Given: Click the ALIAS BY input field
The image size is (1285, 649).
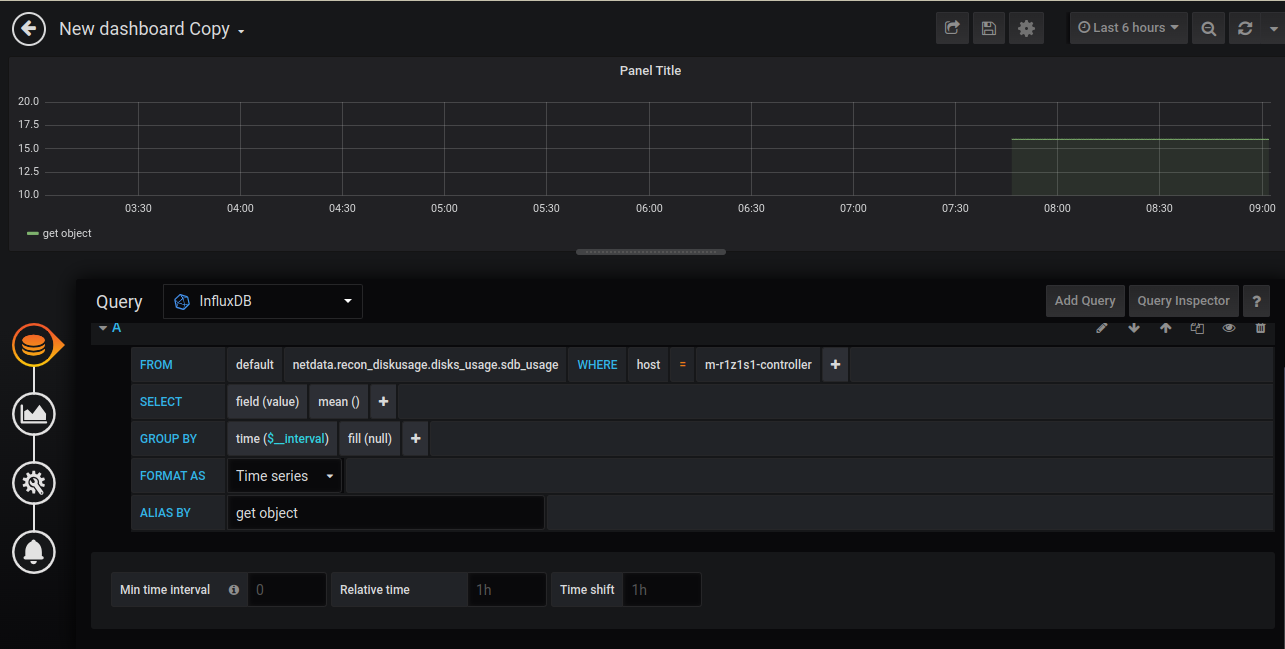Looking at the screenshot, I should 385,513.
